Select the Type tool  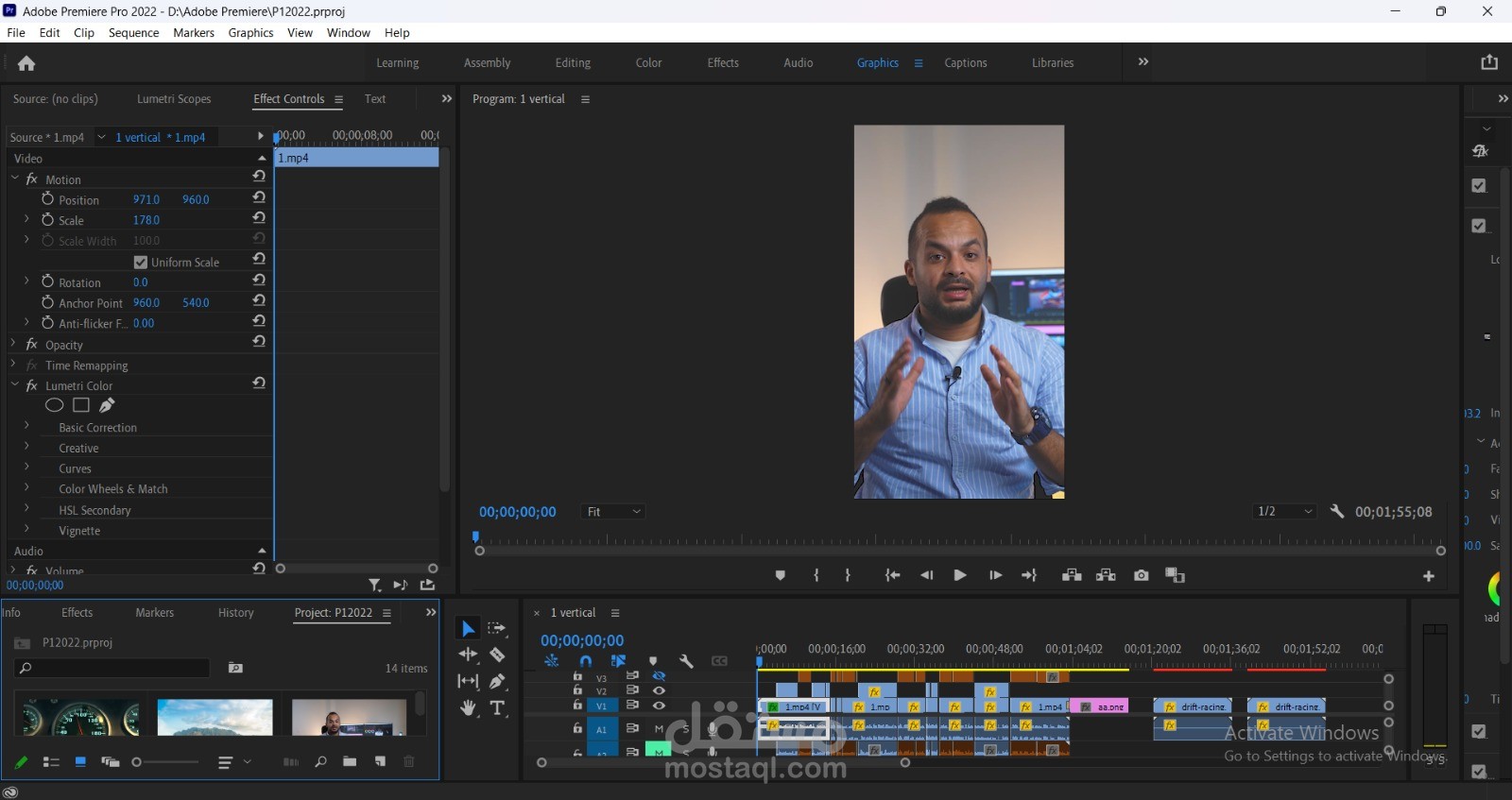pyautogui.click(x=498, y=707)
